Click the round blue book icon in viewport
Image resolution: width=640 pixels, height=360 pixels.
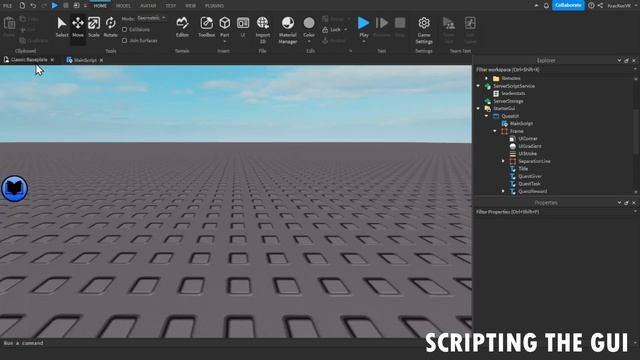click(15, 189)
